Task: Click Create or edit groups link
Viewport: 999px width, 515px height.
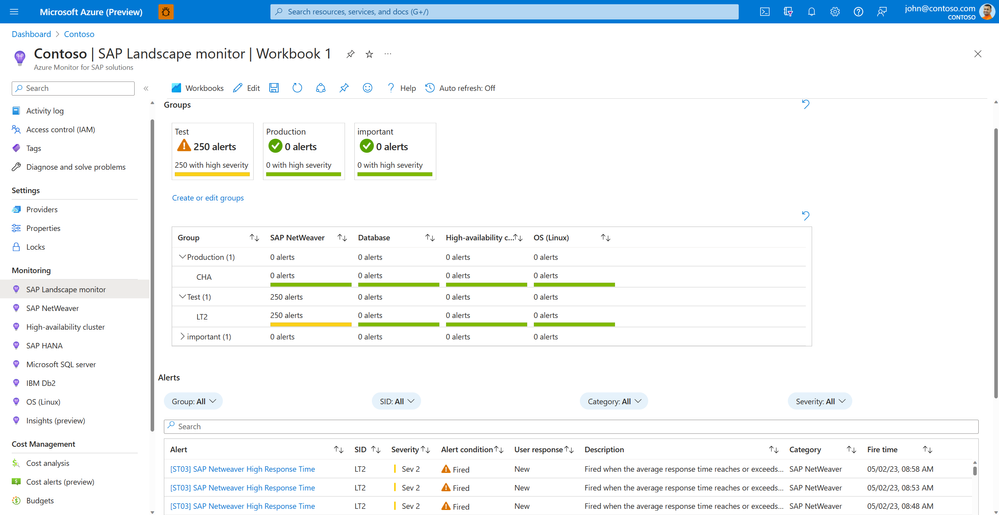Action: tap(208, 198)
